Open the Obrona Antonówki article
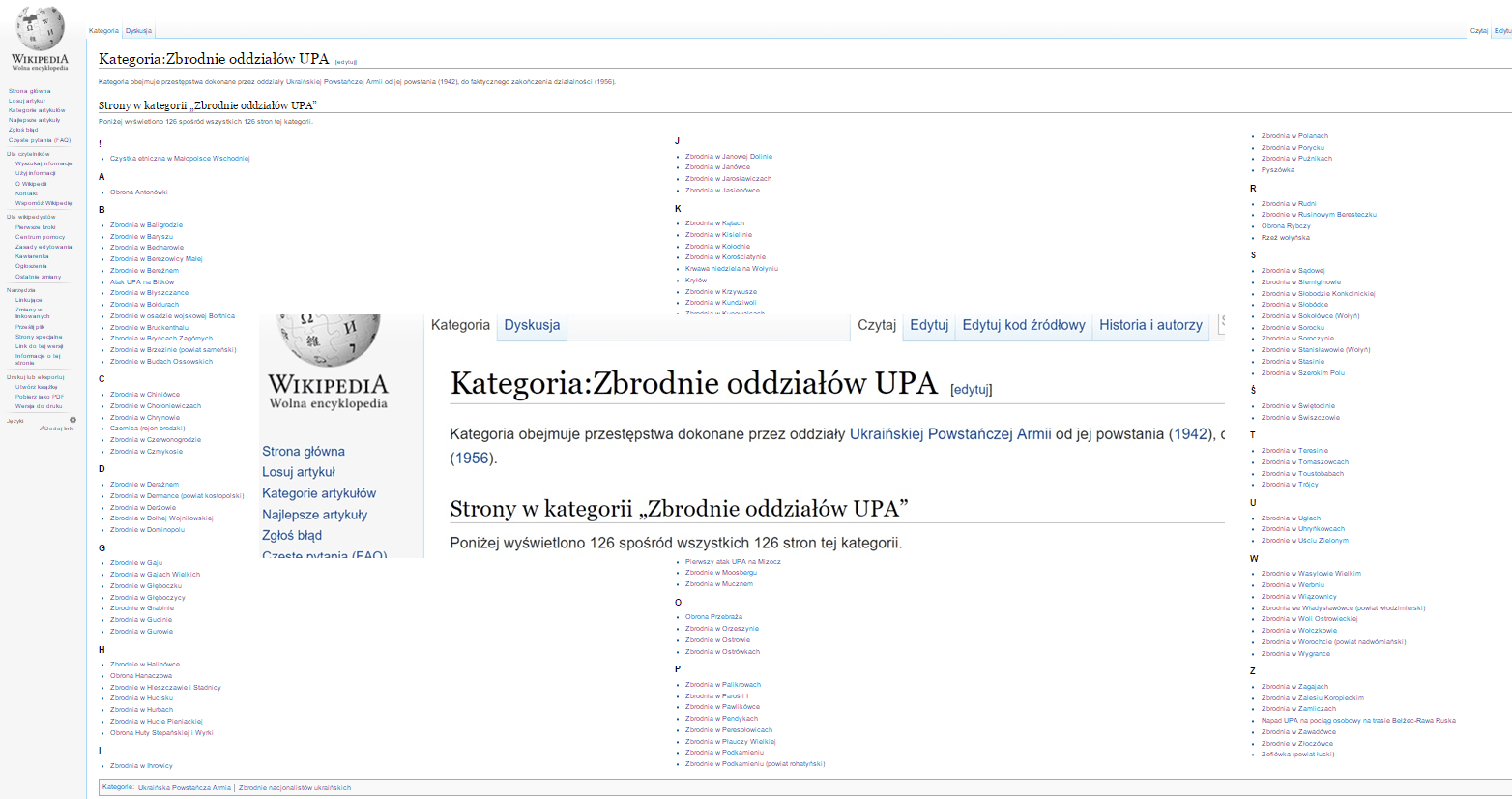Image resolution: width=1512 pixels, height=799 pixels. (x=138, y=192)
